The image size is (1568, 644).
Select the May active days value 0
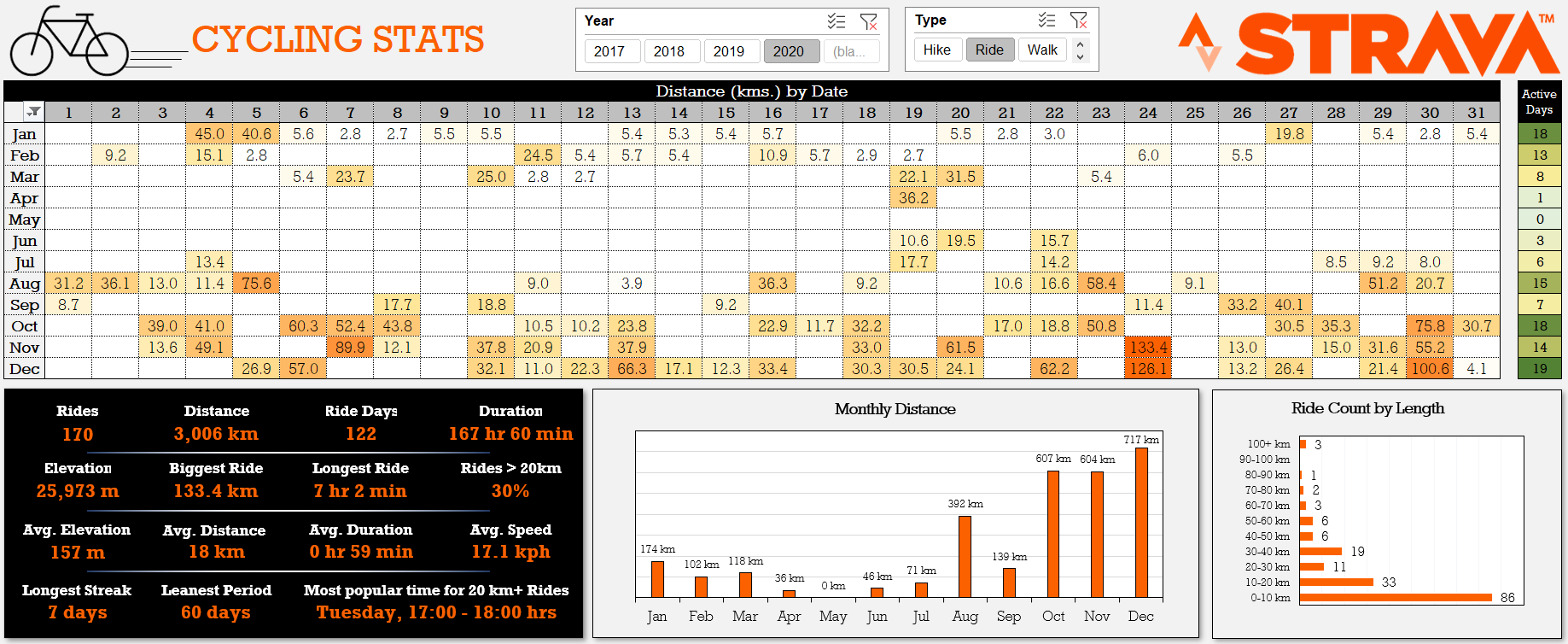1540,220
